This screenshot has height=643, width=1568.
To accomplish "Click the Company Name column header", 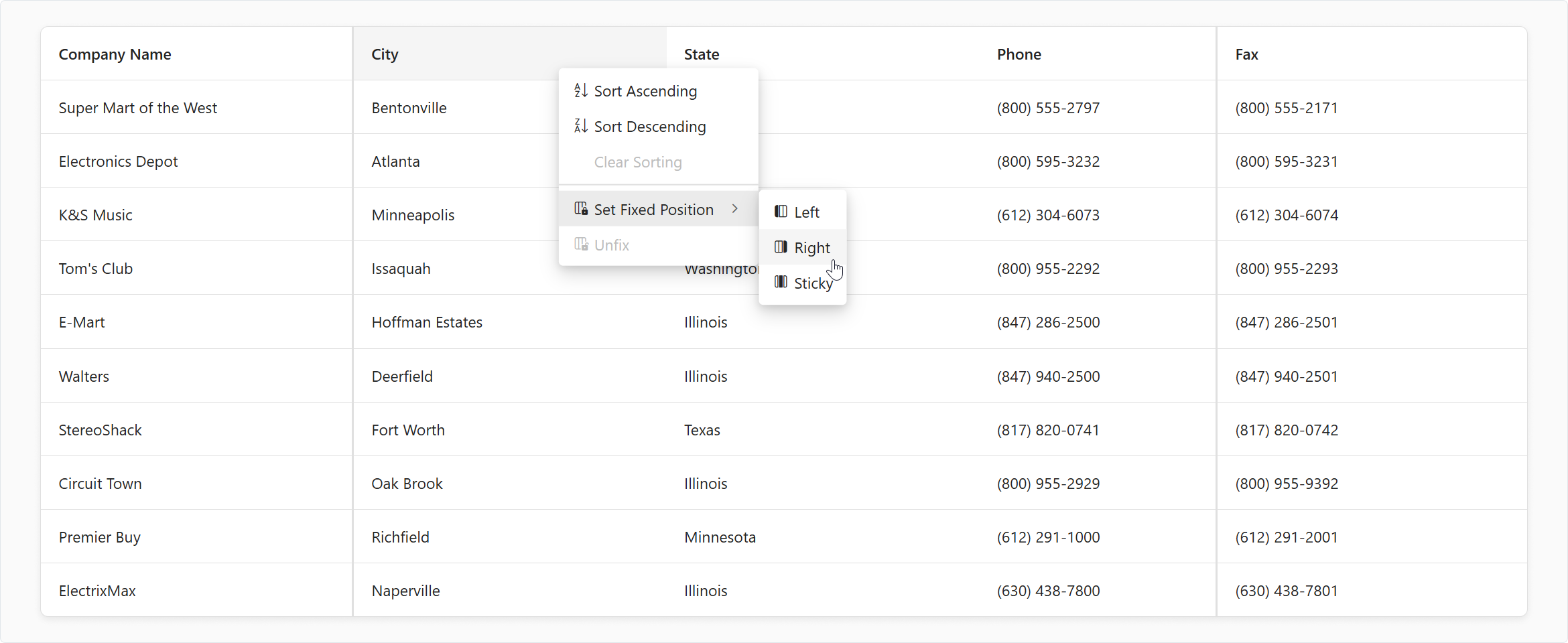I will click(115, 54).
